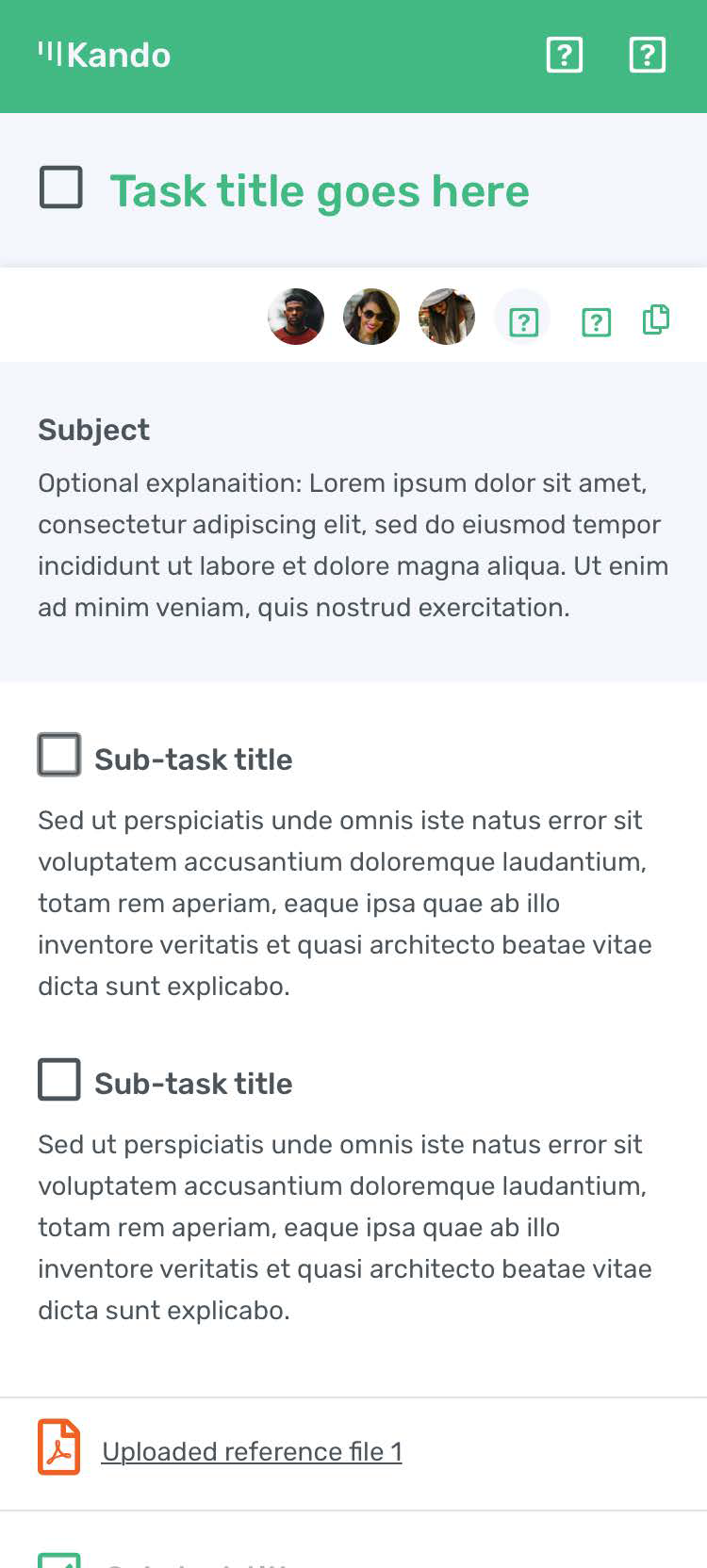This screenshot has height=1568, width=707.
Task: Click the left question-mark icon in the green header
Action: [564, 56]
